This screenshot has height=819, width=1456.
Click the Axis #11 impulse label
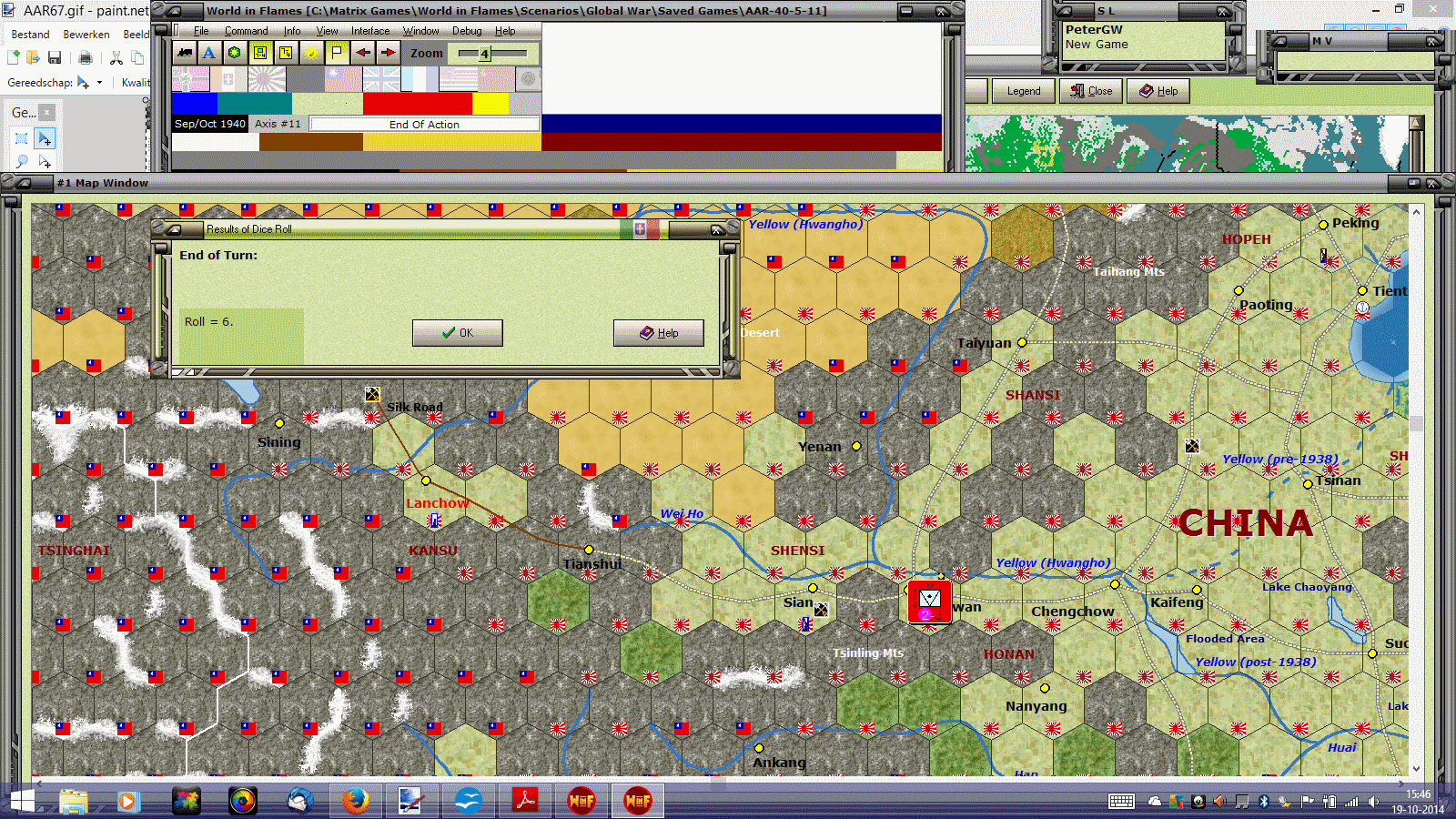[278, 124]
